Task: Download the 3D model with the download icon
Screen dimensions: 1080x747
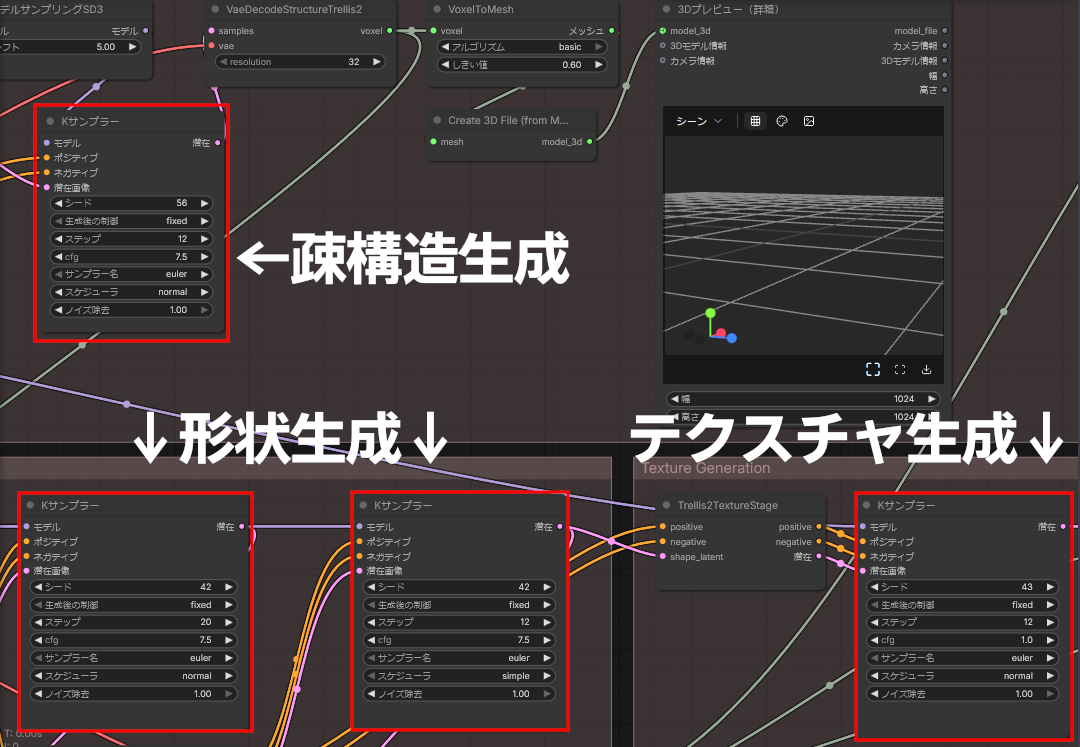Action: click(926, 370)
